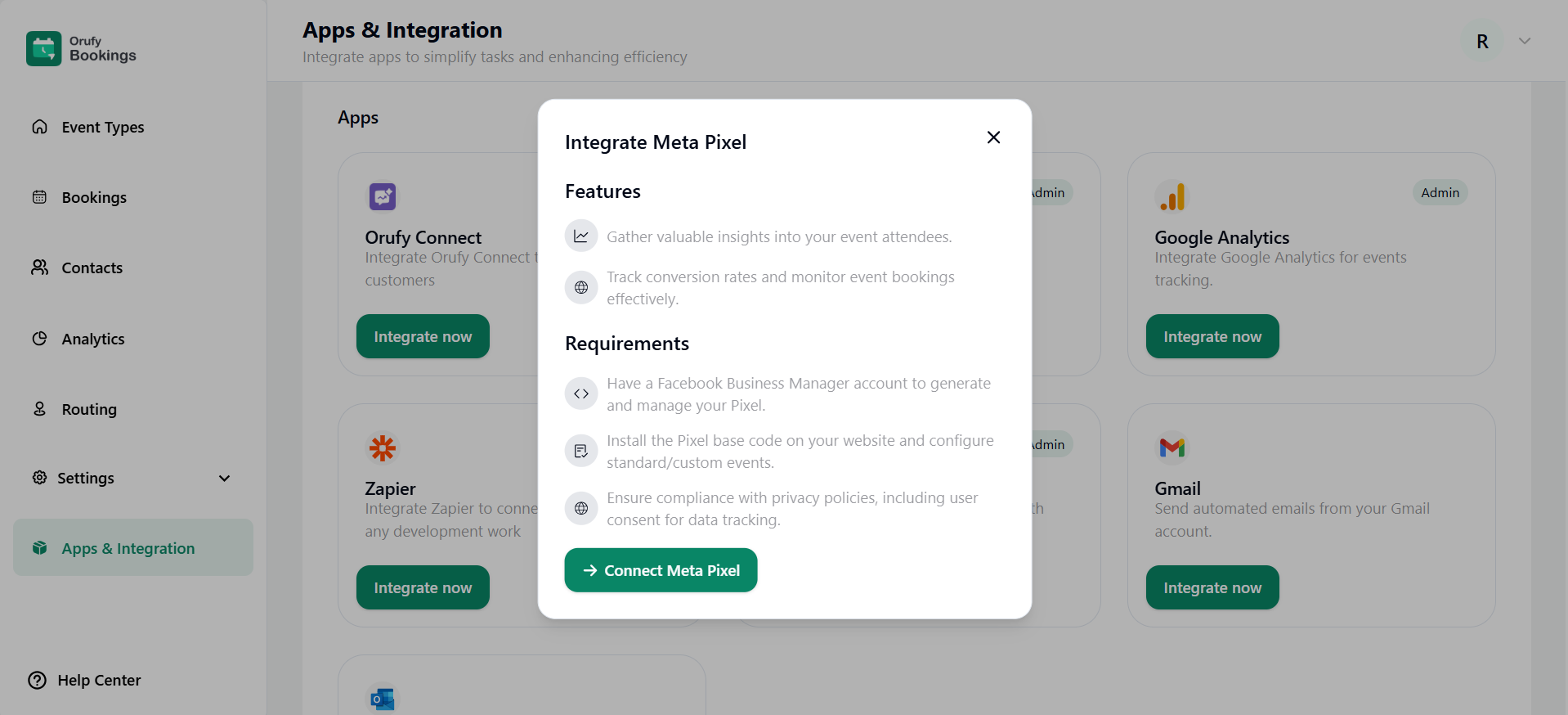Click the code brackets icon in Requirements
This screenshot has height=715, width=1568.
pos(581,393)
